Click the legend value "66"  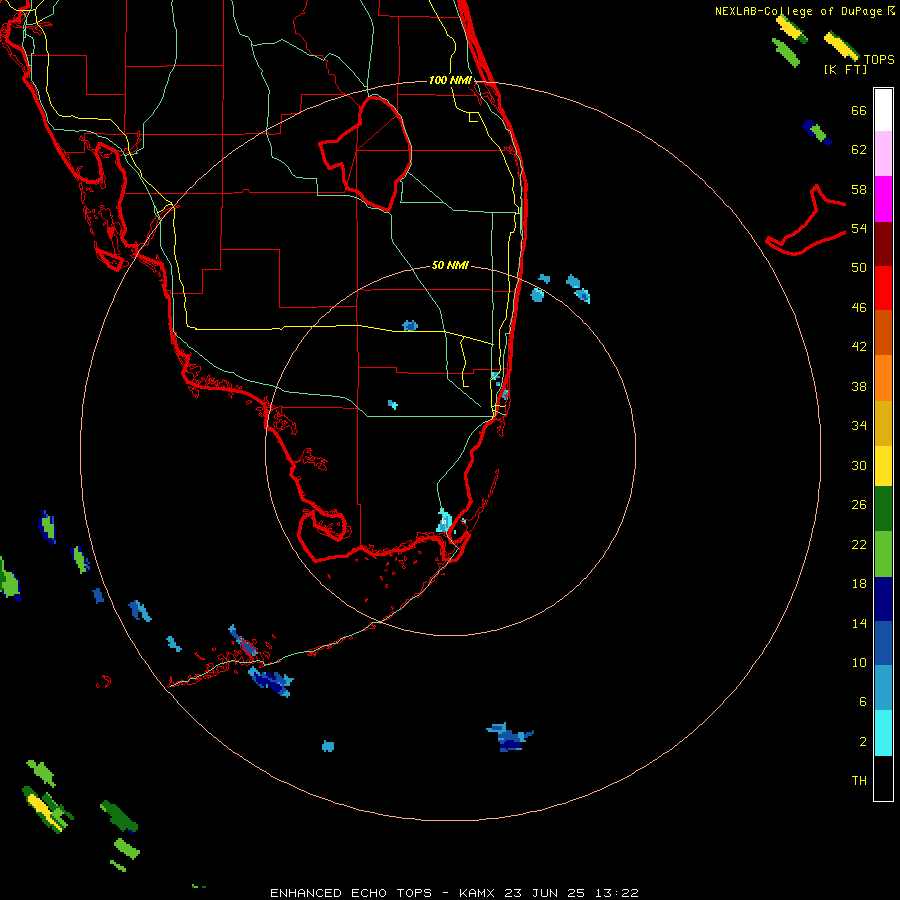click(859, 110)
